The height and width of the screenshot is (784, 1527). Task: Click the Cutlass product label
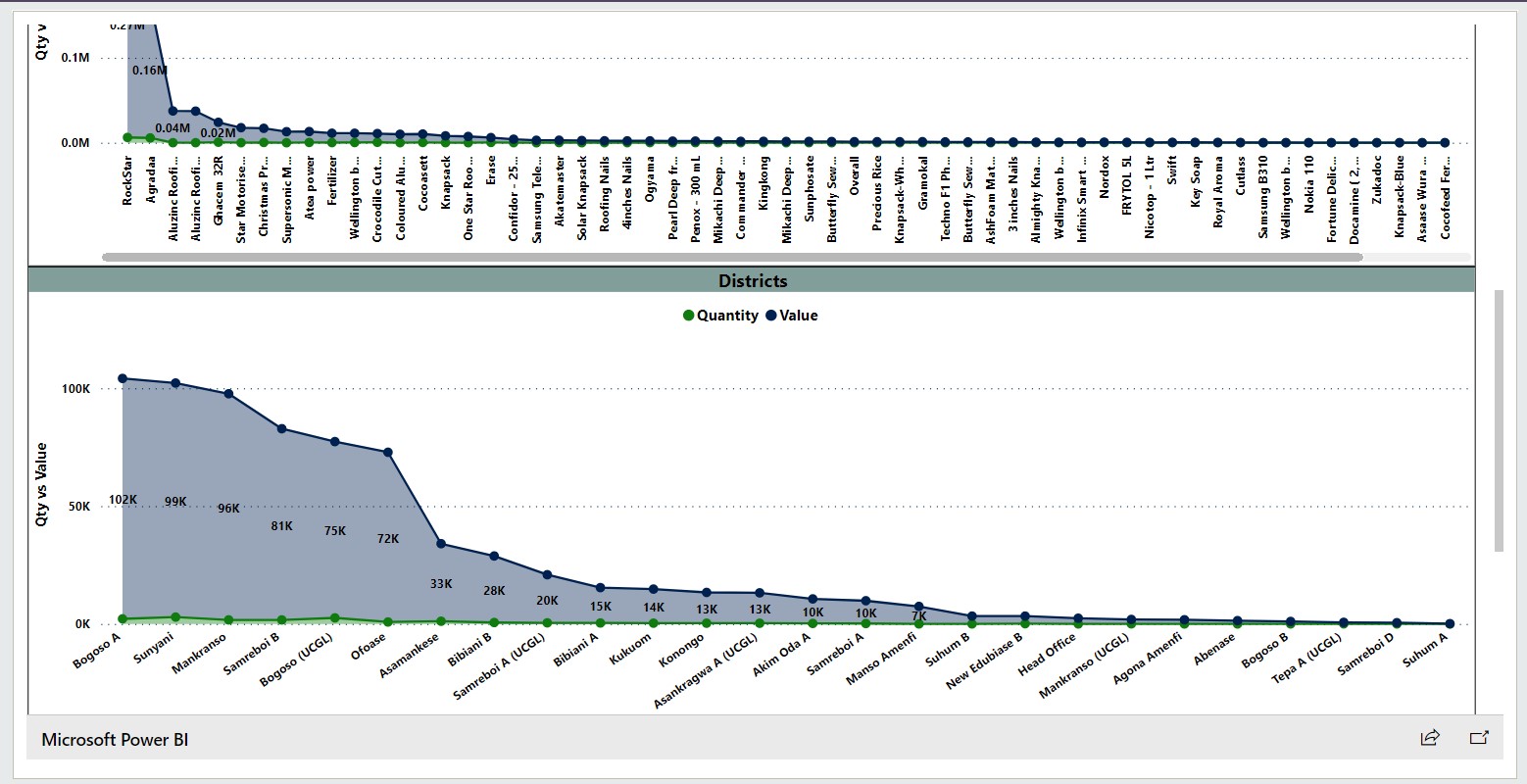[1241, 175]
